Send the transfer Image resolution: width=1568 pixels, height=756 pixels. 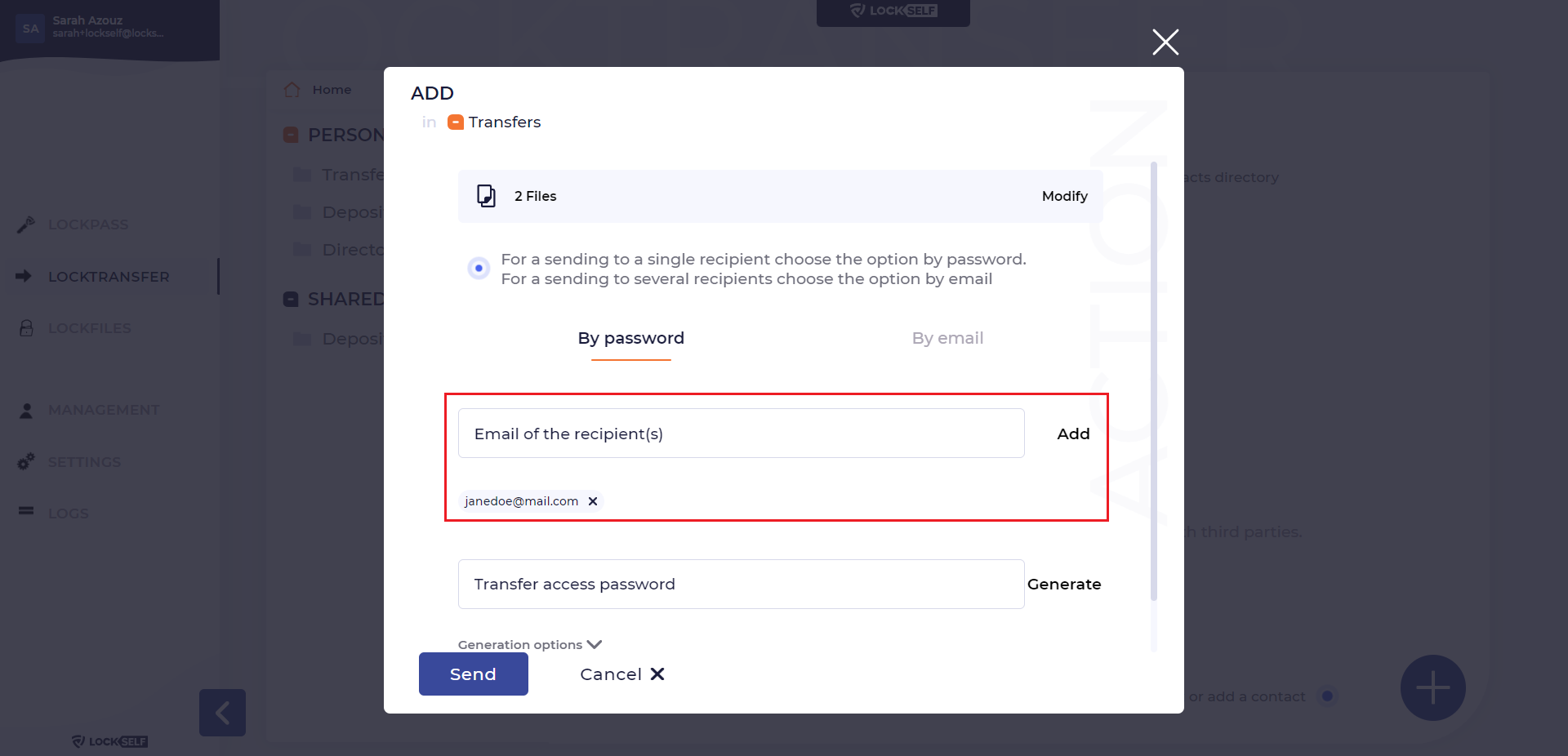pos(474,674)
